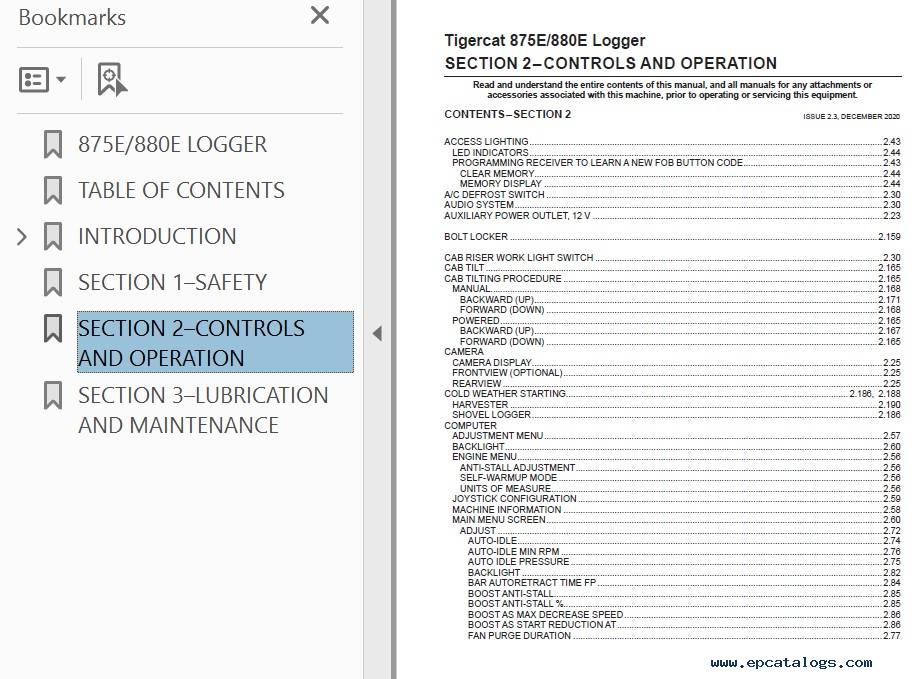
Task: Collapse the navigation pane with the arrow
Action: click(377, 334)
